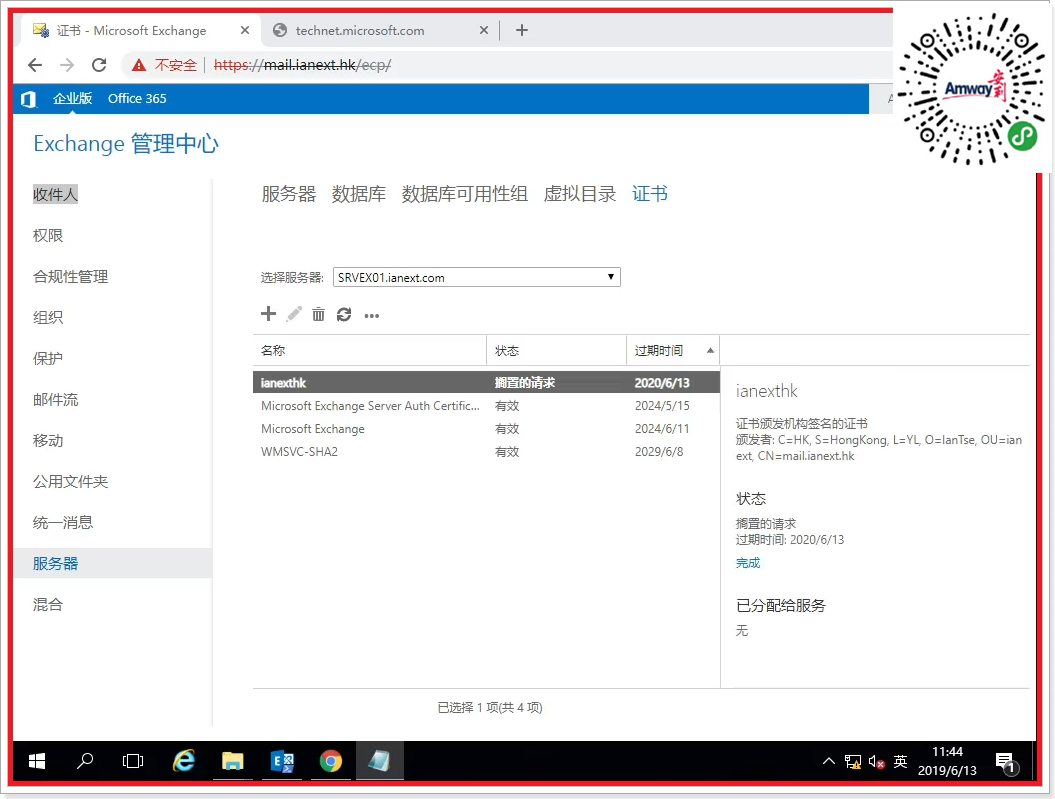Screen dimensions: 1055x799
Task: Open the notification center icon
Action: pos(1007,763)
